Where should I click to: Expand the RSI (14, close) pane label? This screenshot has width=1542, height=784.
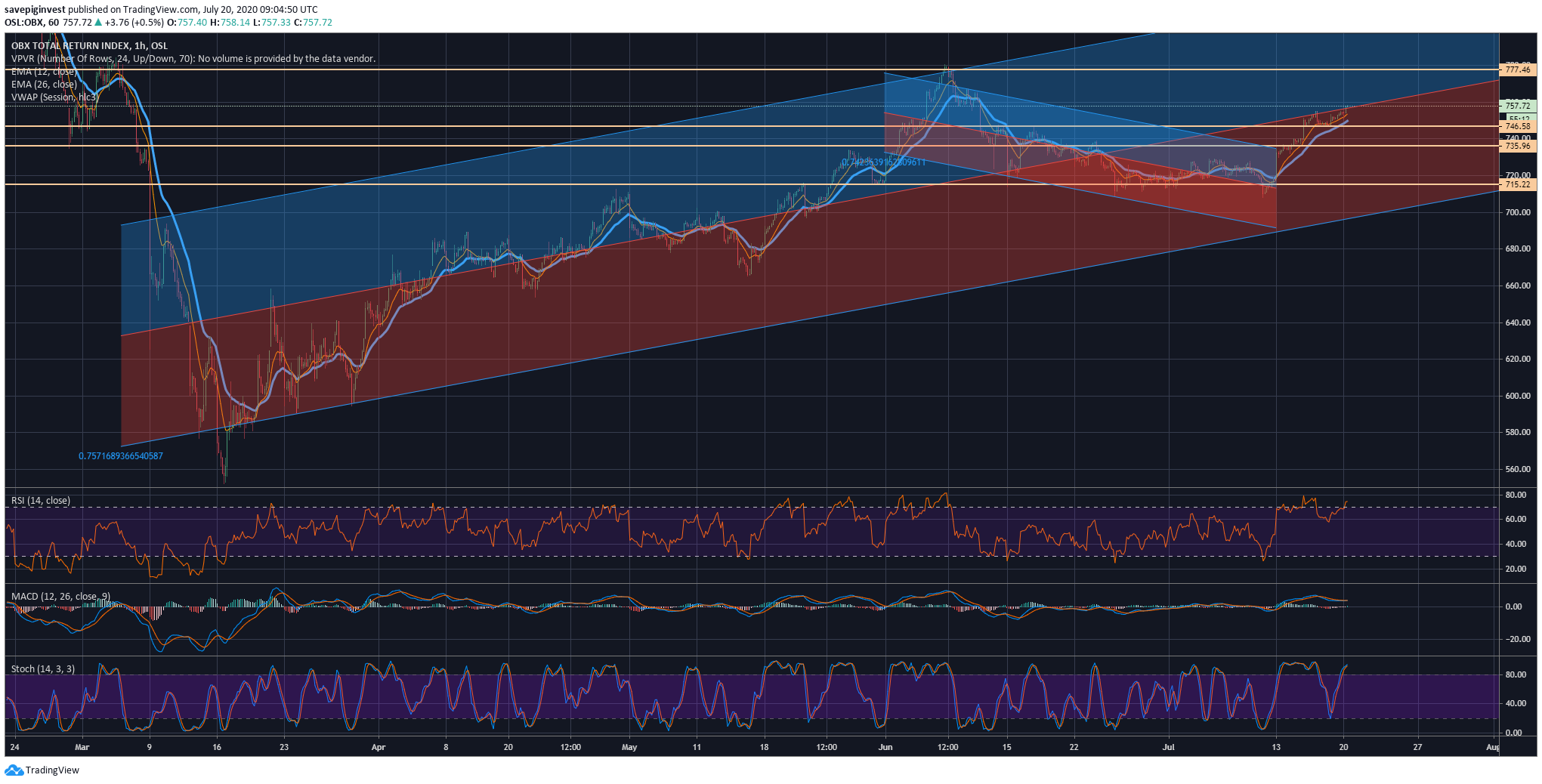[x=41, y=501]
